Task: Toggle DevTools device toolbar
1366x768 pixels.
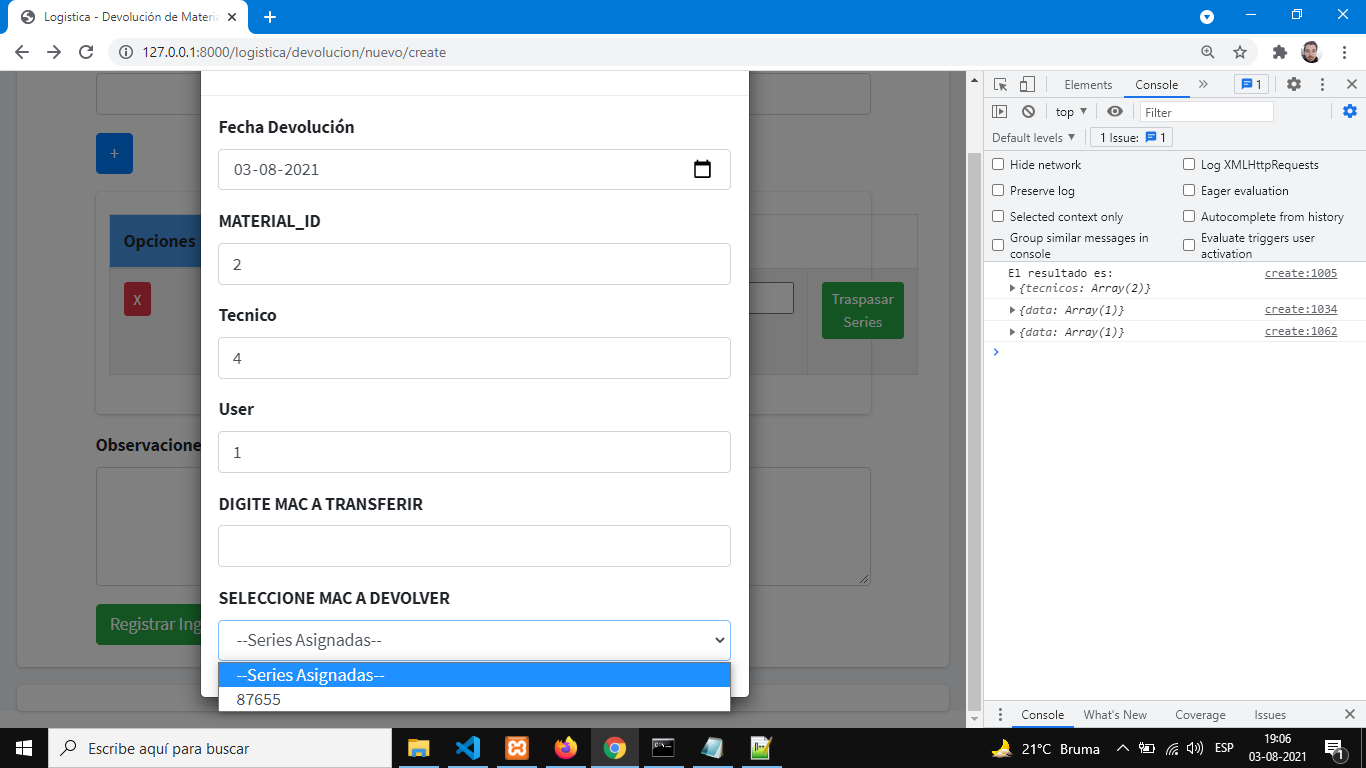Action: 1027,85
